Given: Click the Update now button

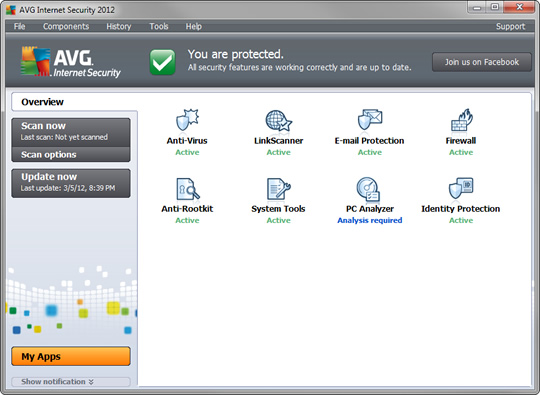Looking at the screenshot, I should click(x=71, y=183).
